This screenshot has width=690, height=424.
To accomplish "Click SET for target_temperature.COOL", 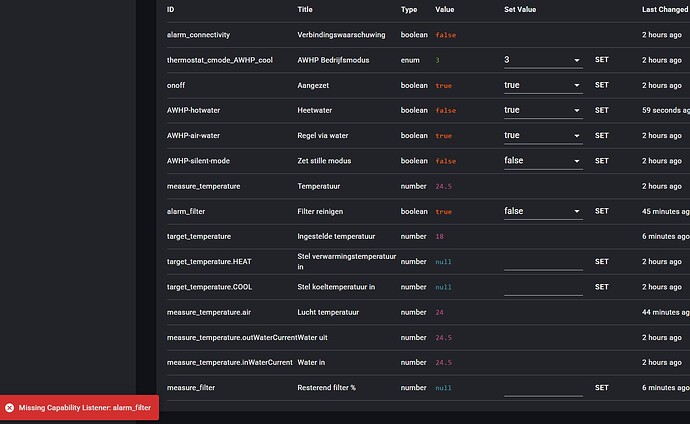I will pyautogui.click(x=601, y=287).
